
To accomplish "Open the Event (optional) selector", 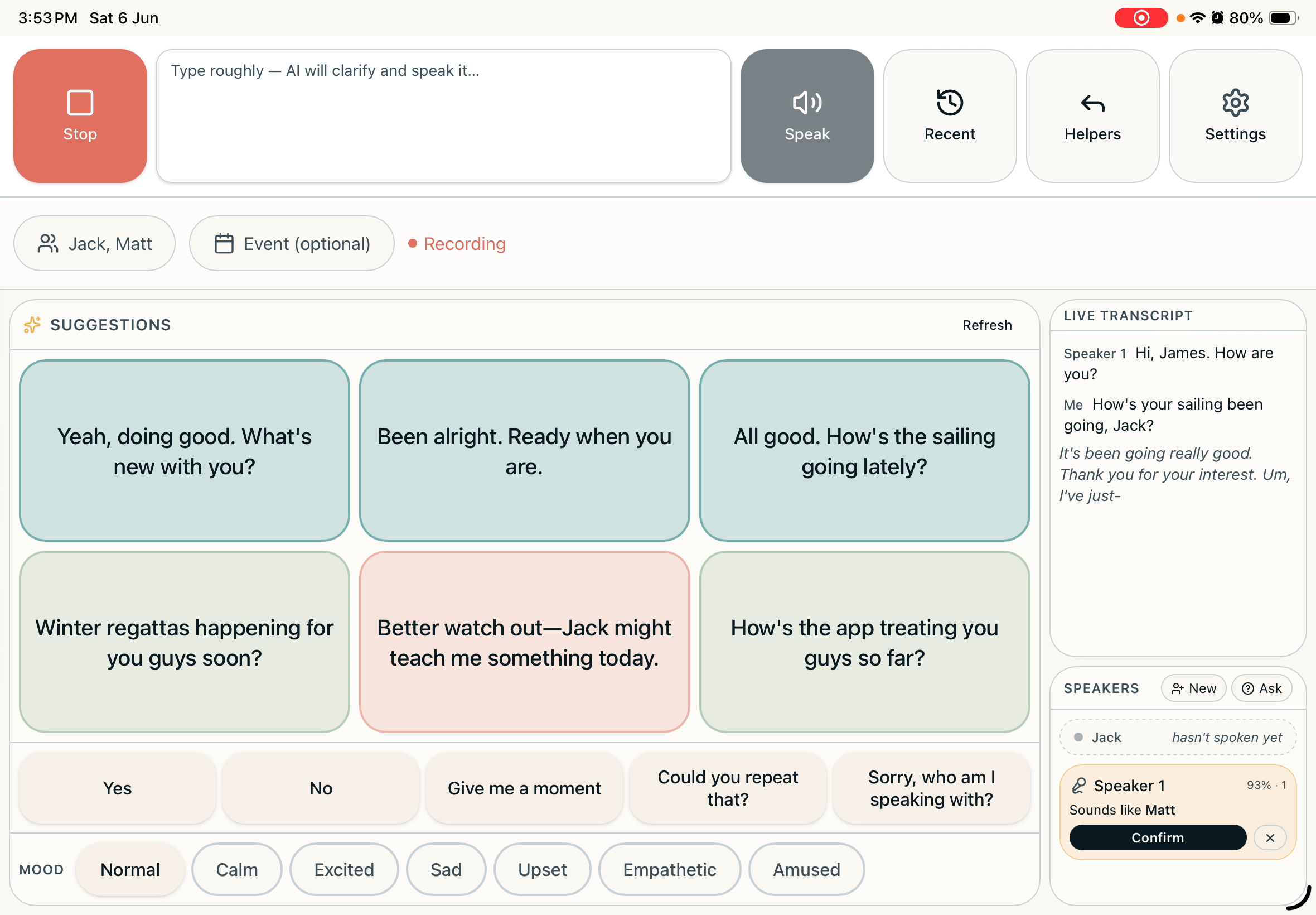I will (x=292, y=244).
